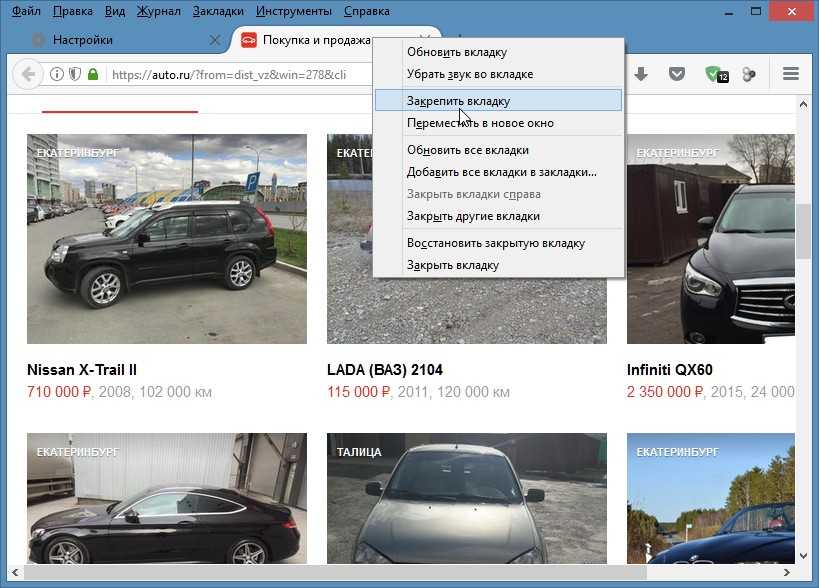Click the Pocket icon in toolbar
Image resolution: width=819 pixels, height=588 pixels.
click(677, 74)
